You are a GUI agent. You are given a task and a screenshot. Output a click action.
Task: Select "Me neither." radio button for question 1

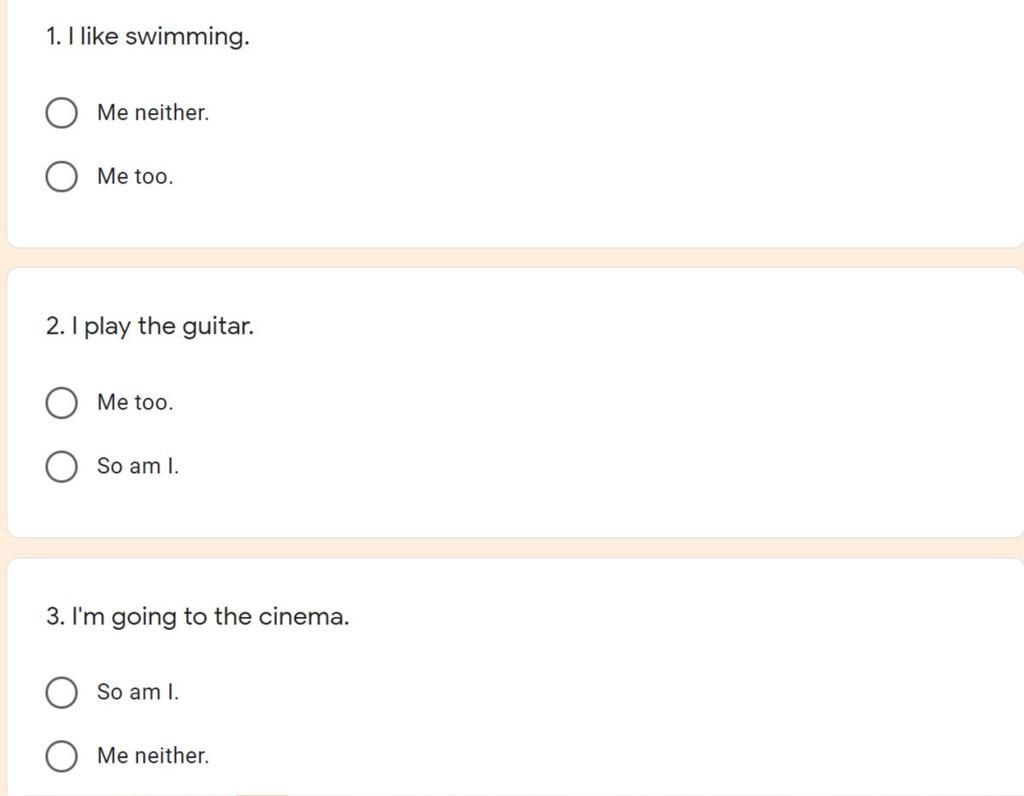[61, 113]
